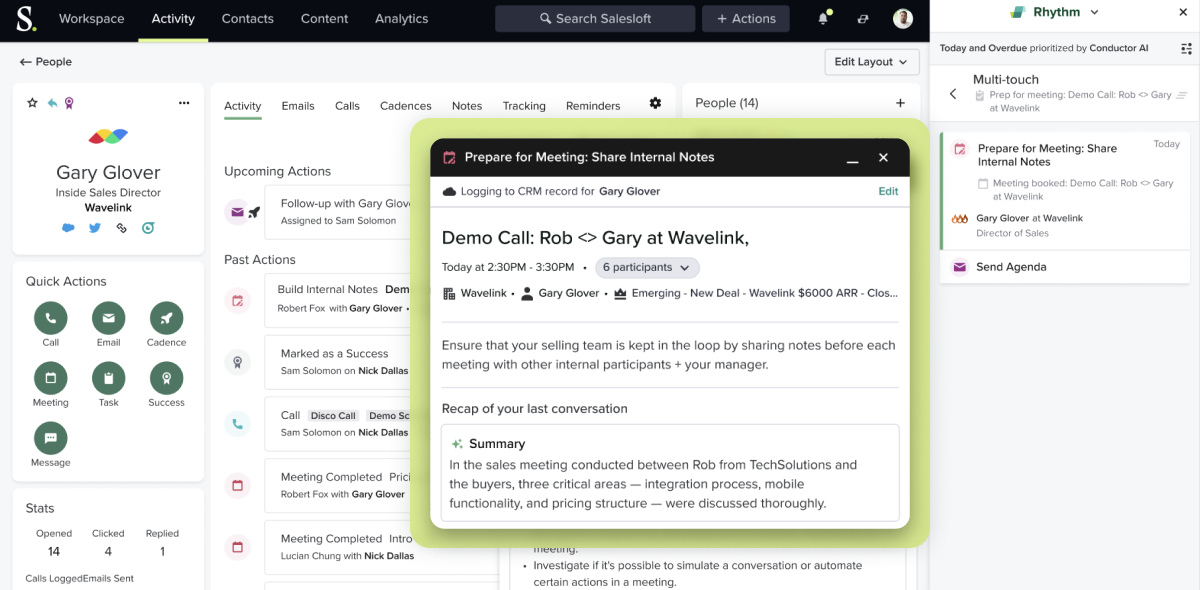Screen dimensions: 1200x590
Task: Open the user profile avatar
Action: pyautogui.click(x=903, y=19)
